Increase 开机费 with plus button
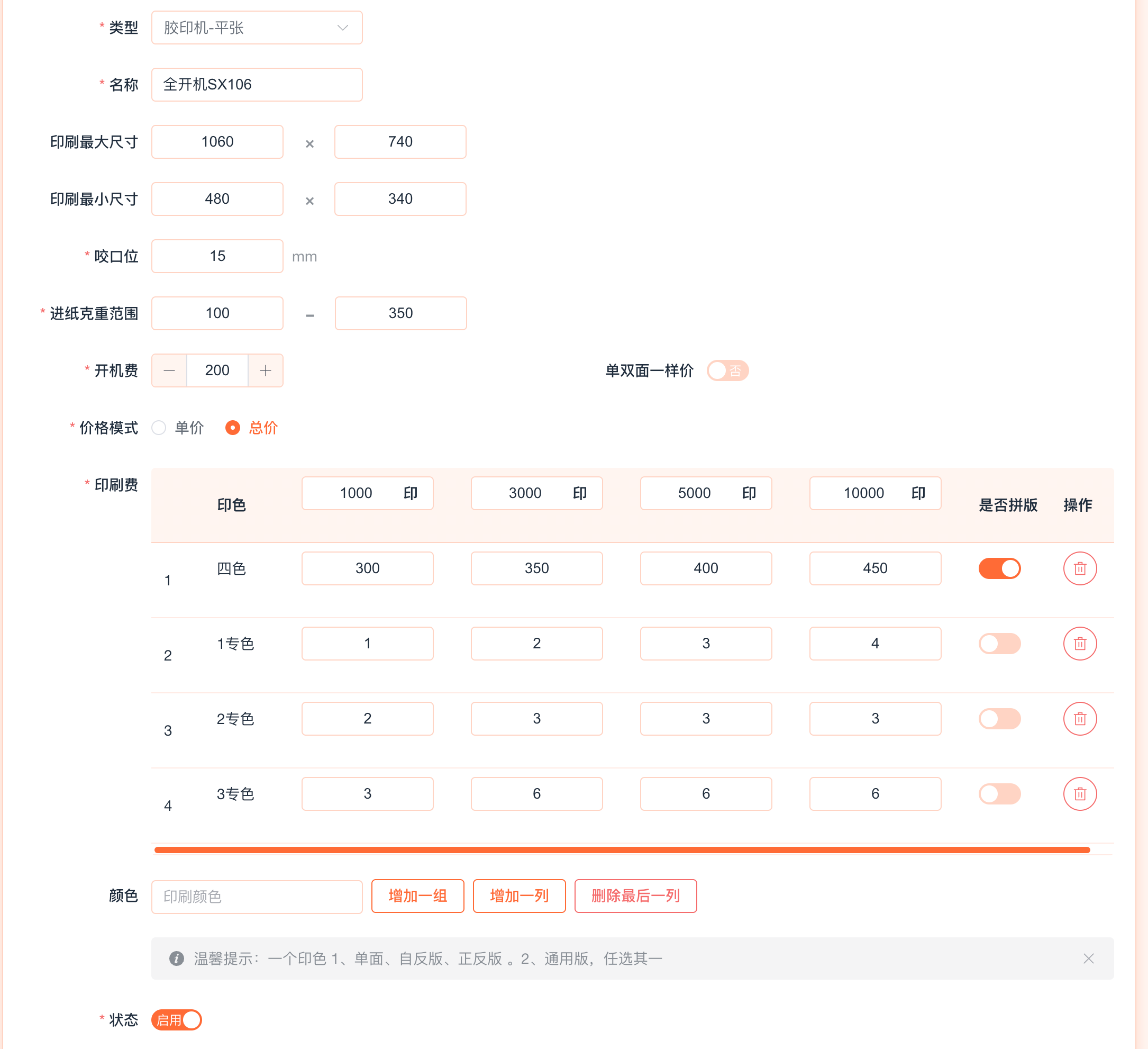 click(x=266, y=370)
